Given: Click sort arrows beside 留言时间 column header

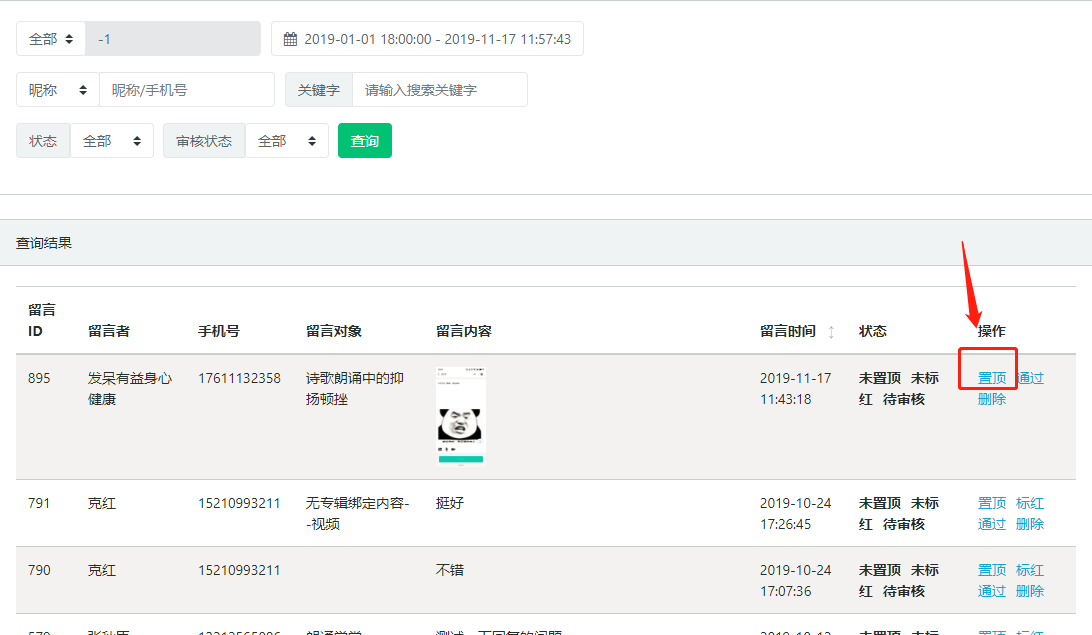Looking at the screenshot, I should pos(831,332).
